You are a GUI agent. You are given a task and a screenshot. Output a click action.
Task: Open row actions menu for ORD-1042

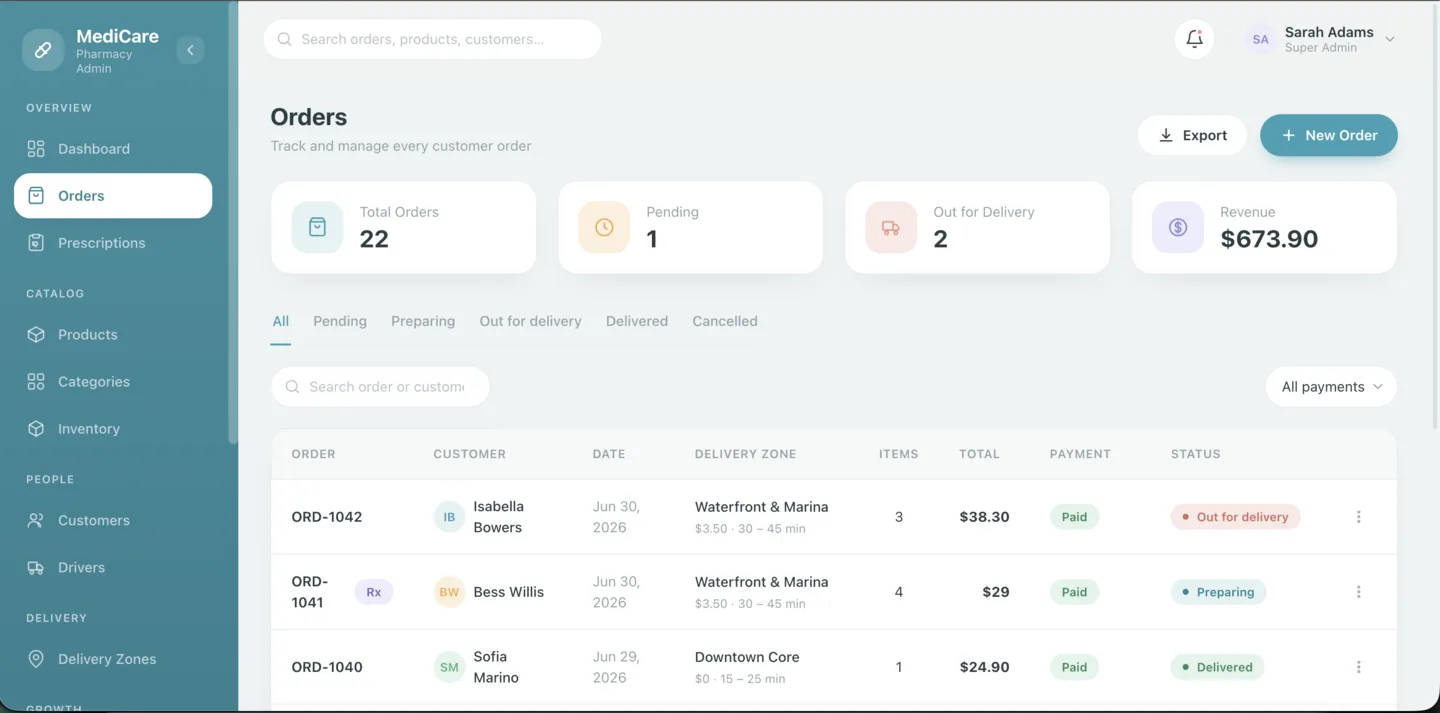click(x=1358, y=517)
